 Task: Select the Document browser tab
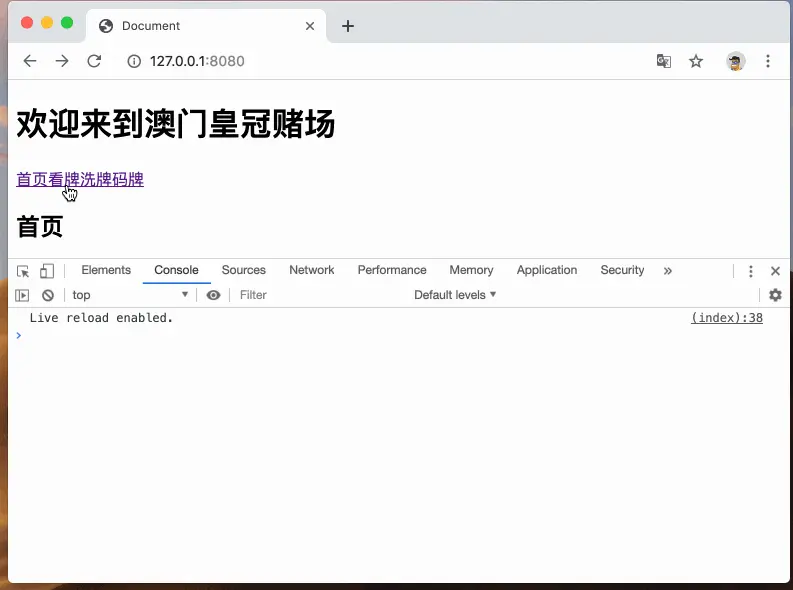tap(206, 26)
